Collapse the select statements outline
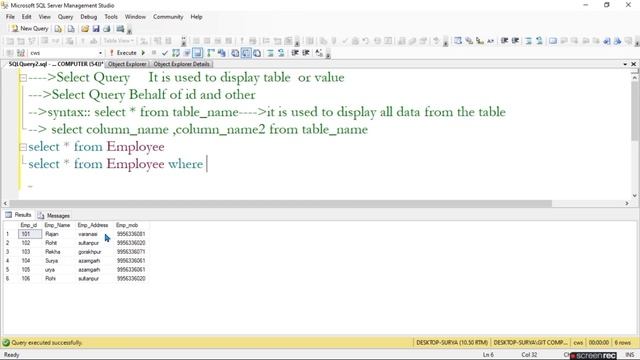 tap(23, 147)
